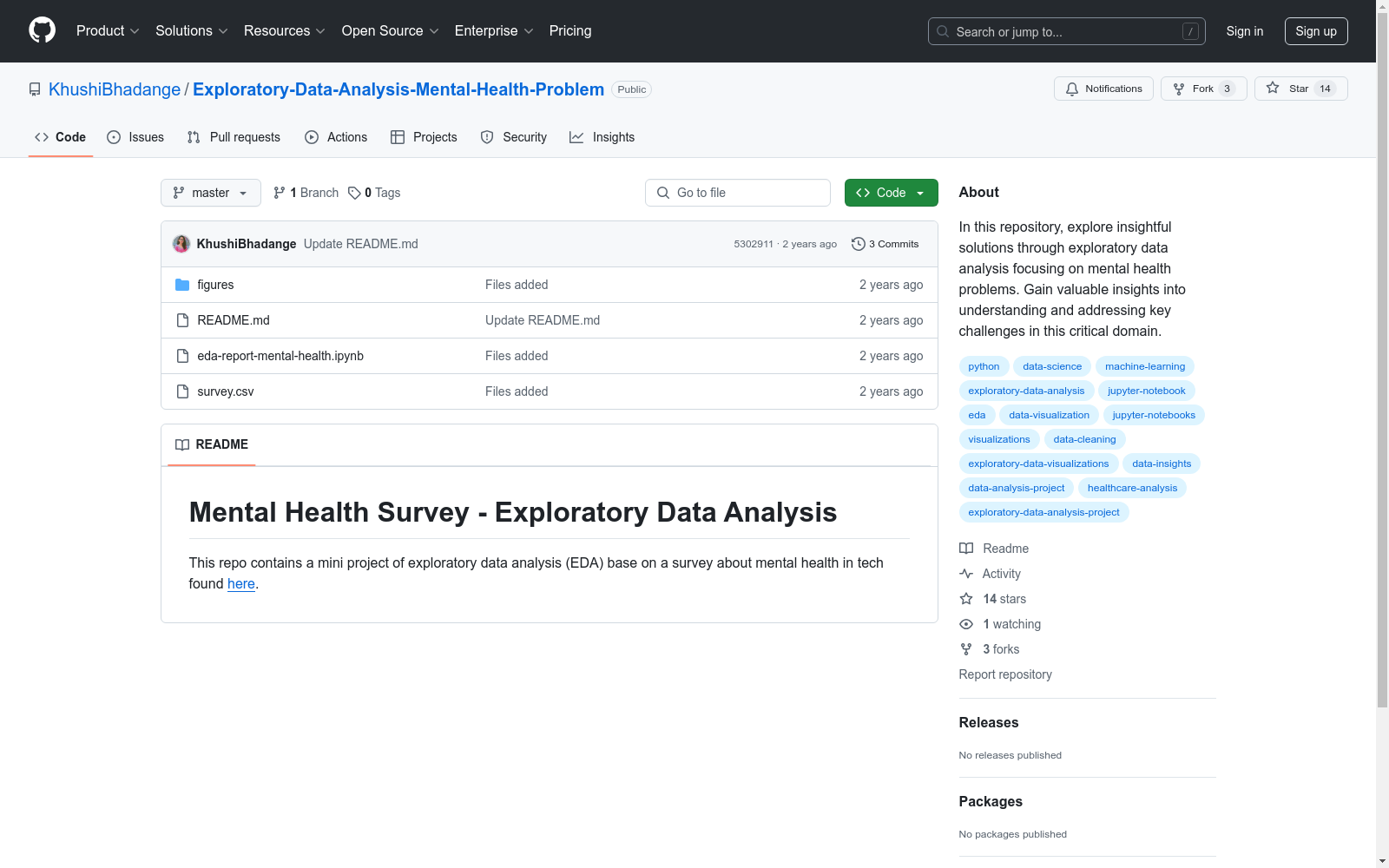Click the pulse icon beside Activity

coord(966,574)
